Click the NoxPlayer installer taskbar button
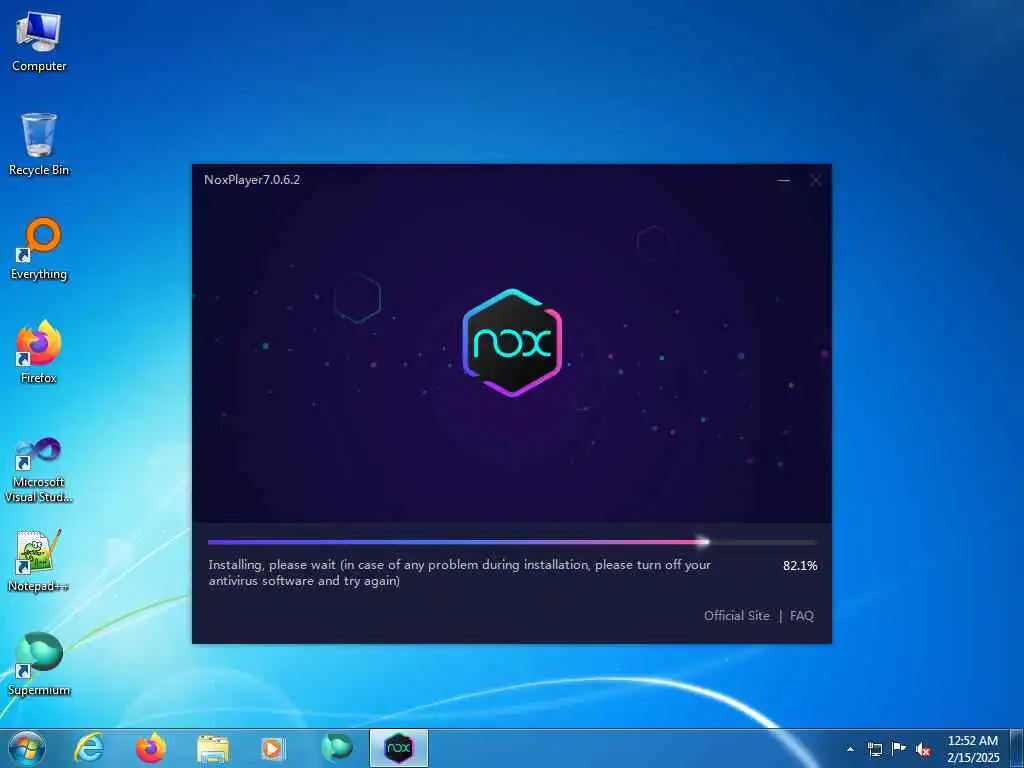 click(399, 748)
